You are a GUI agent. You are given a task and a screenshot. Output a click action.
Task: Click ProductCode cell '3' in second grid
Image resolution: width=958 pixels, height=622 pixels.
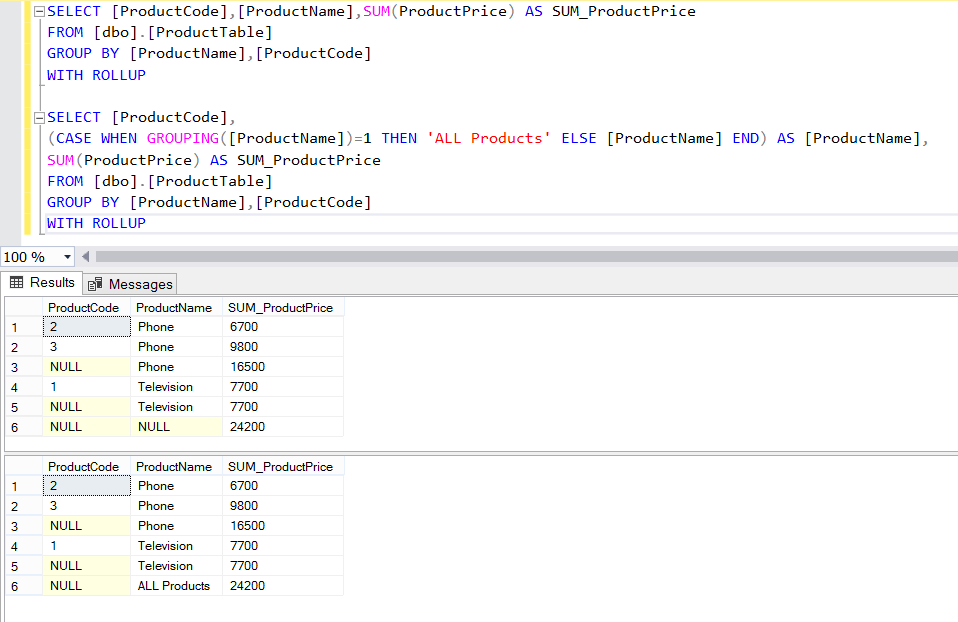pyautogui.click(x=86, y=506)
